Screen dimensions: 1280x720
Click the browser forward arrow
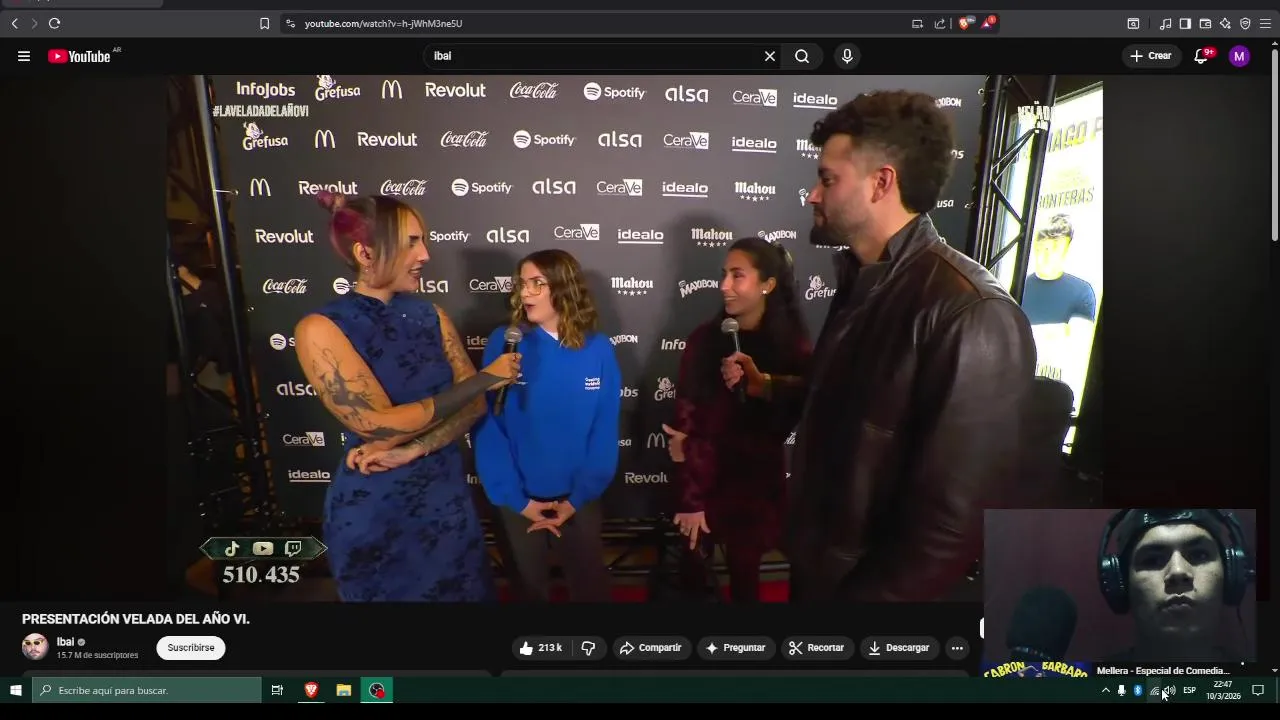[x=34, y=23]
